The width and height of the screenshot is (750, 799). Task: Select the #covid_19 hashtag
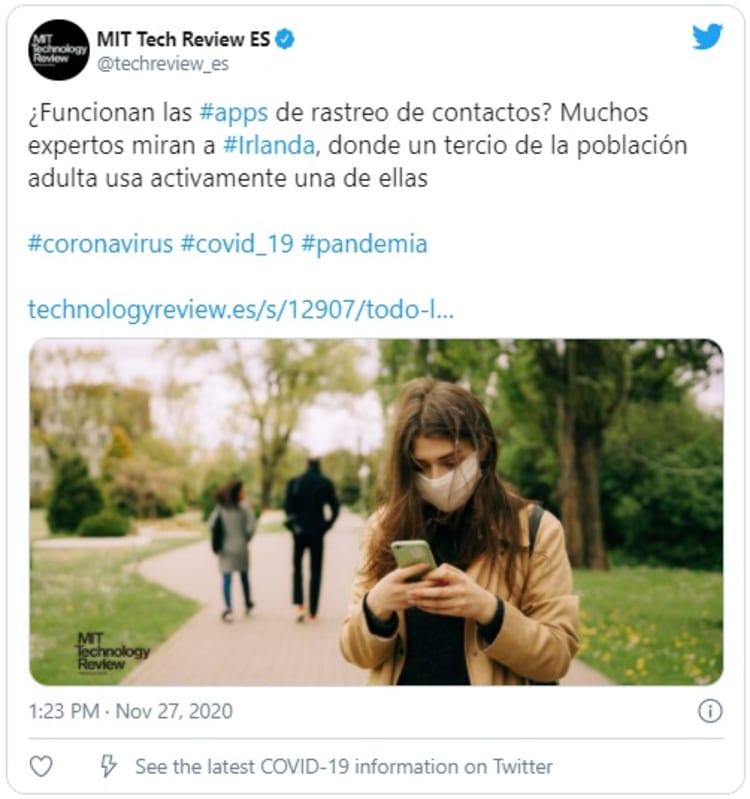237,244
